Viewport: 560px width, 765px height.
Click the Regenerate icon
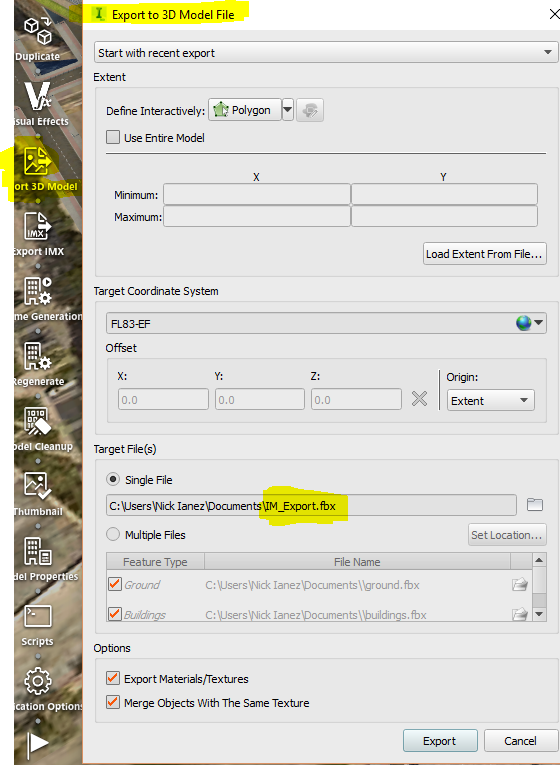pos(38,356)
